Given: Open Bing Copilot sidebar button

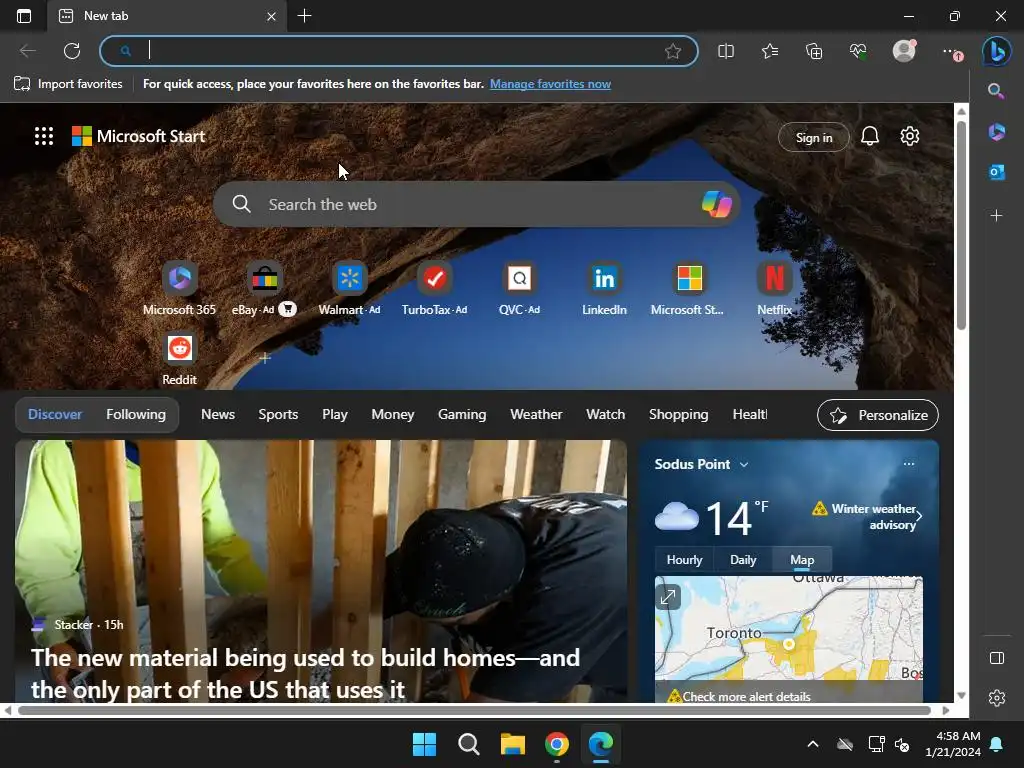Looking at the screenshot, I should point(997,51).
